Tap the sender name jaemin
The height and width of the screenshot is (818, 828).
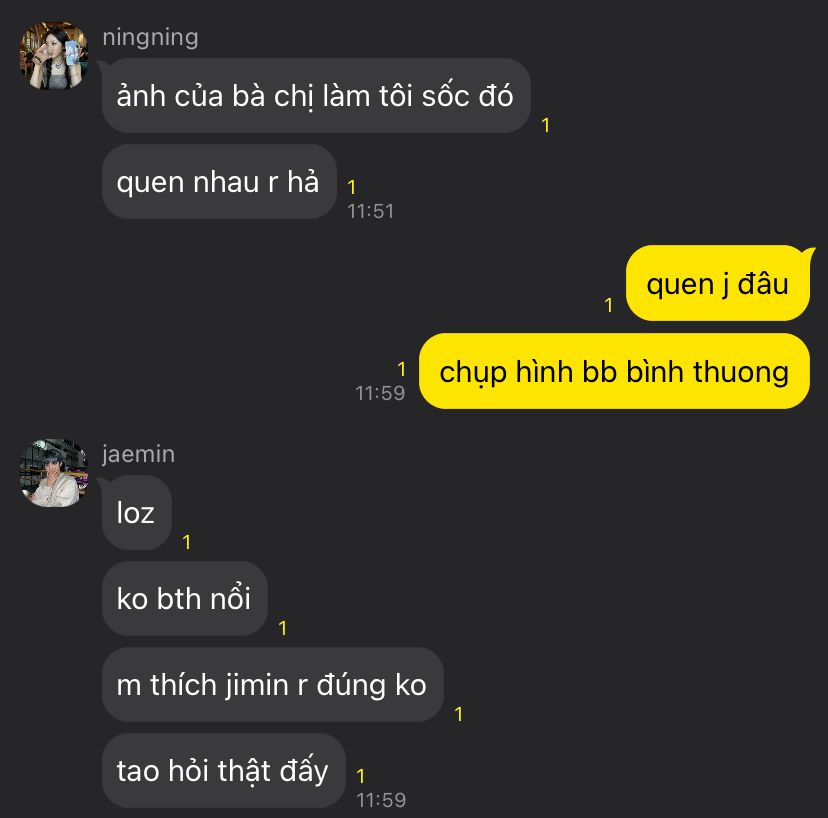pos(138,454)
